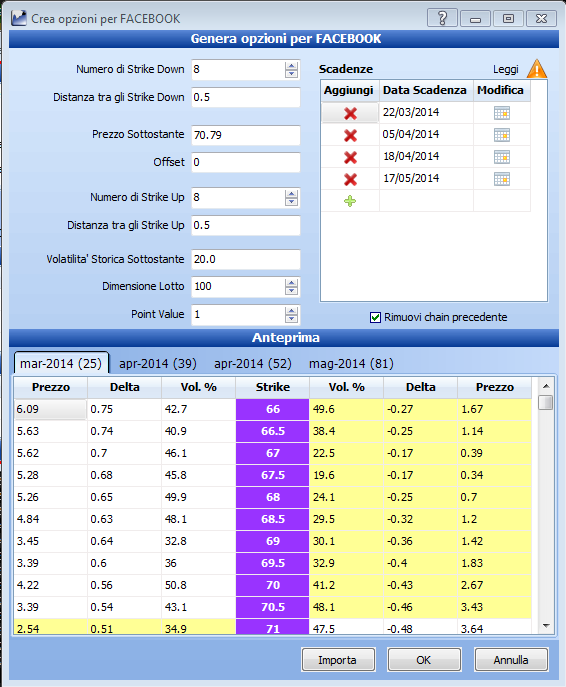Increase Numero di Strike Down value
566x687 pixels.
pos(291,65)
